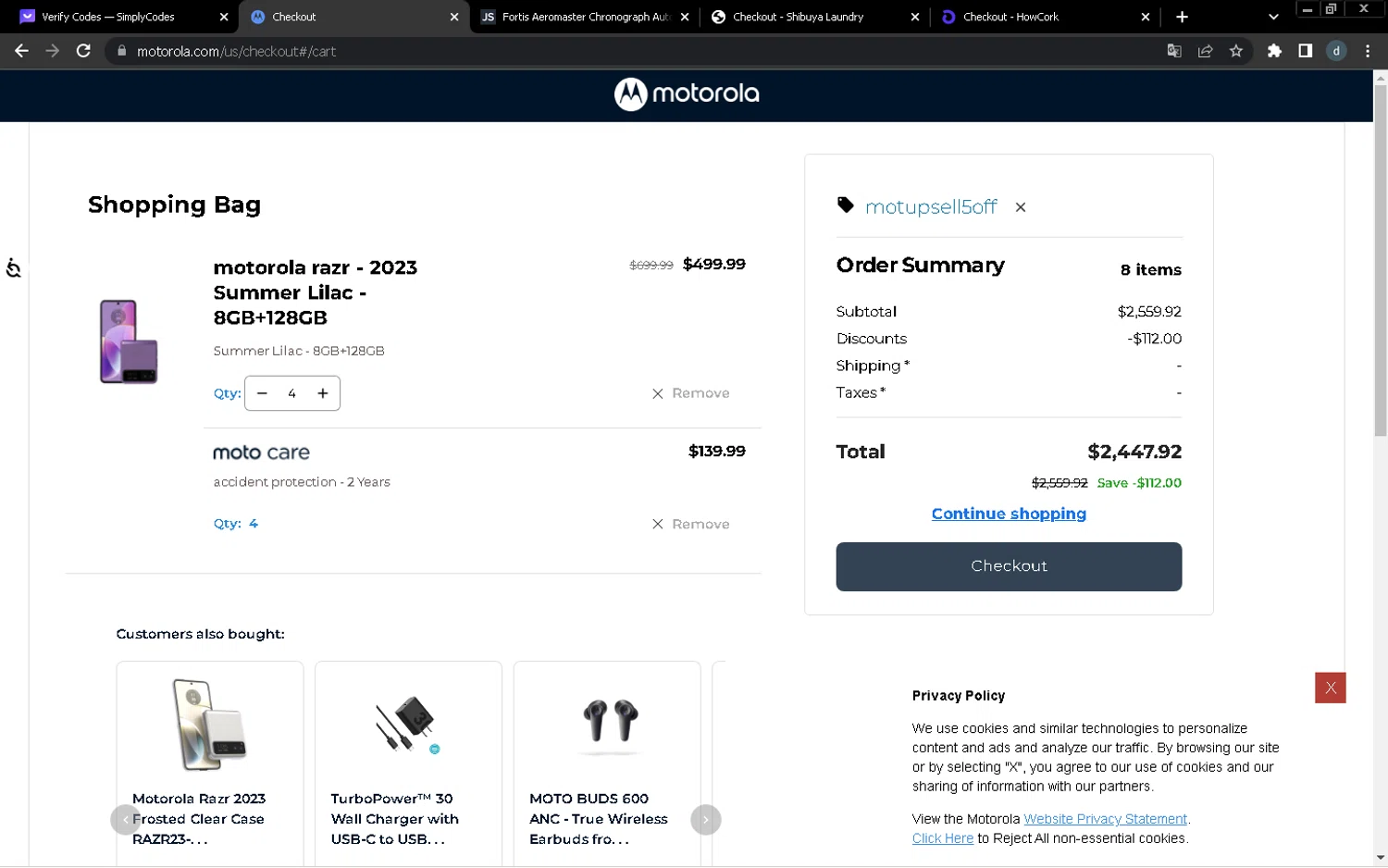Click the Total amount $2,447.92

coord(1134,452)
